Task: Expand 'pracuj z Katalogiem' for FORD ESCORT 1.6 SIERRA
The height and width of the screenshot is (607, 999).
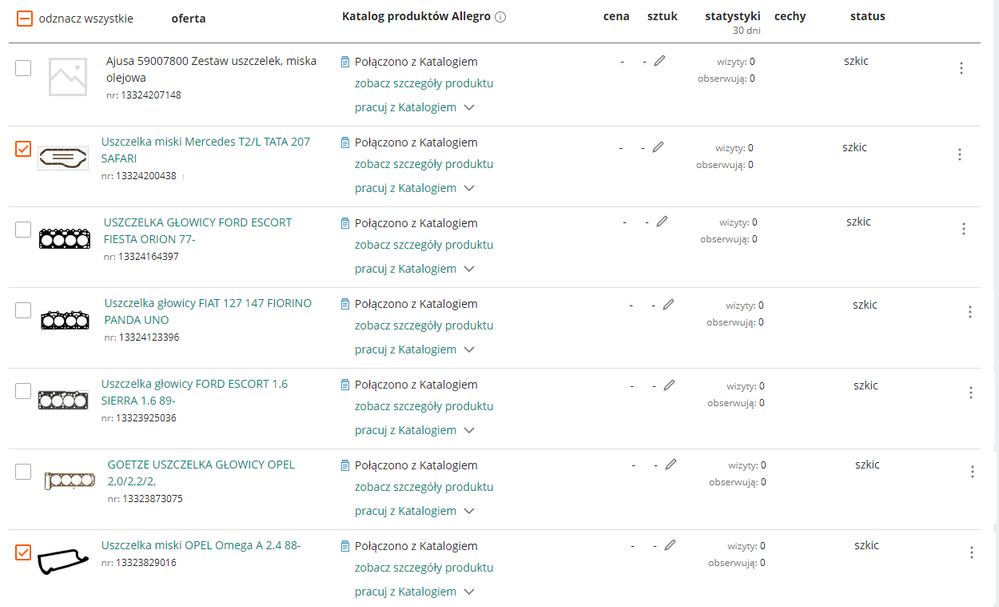Action: (x=414, y=430)
